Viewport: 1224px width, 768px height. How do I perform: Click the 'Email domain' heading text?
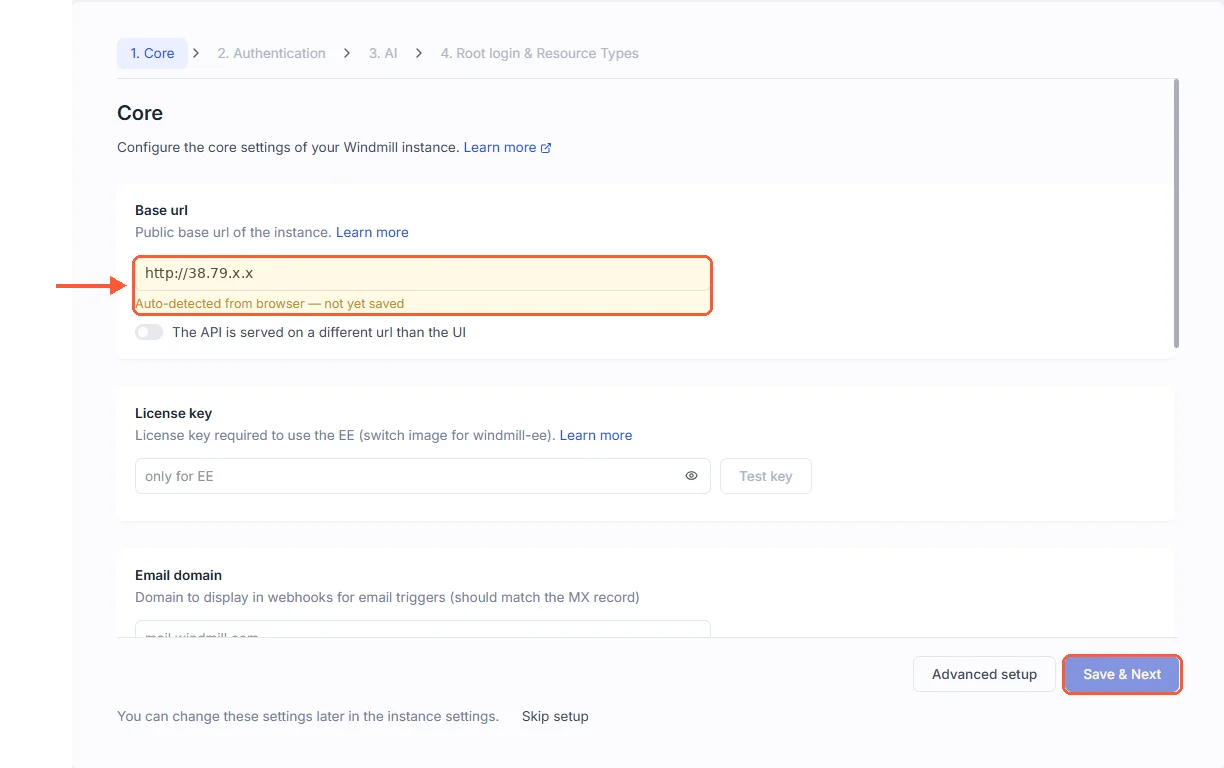[x=178, y=575]
